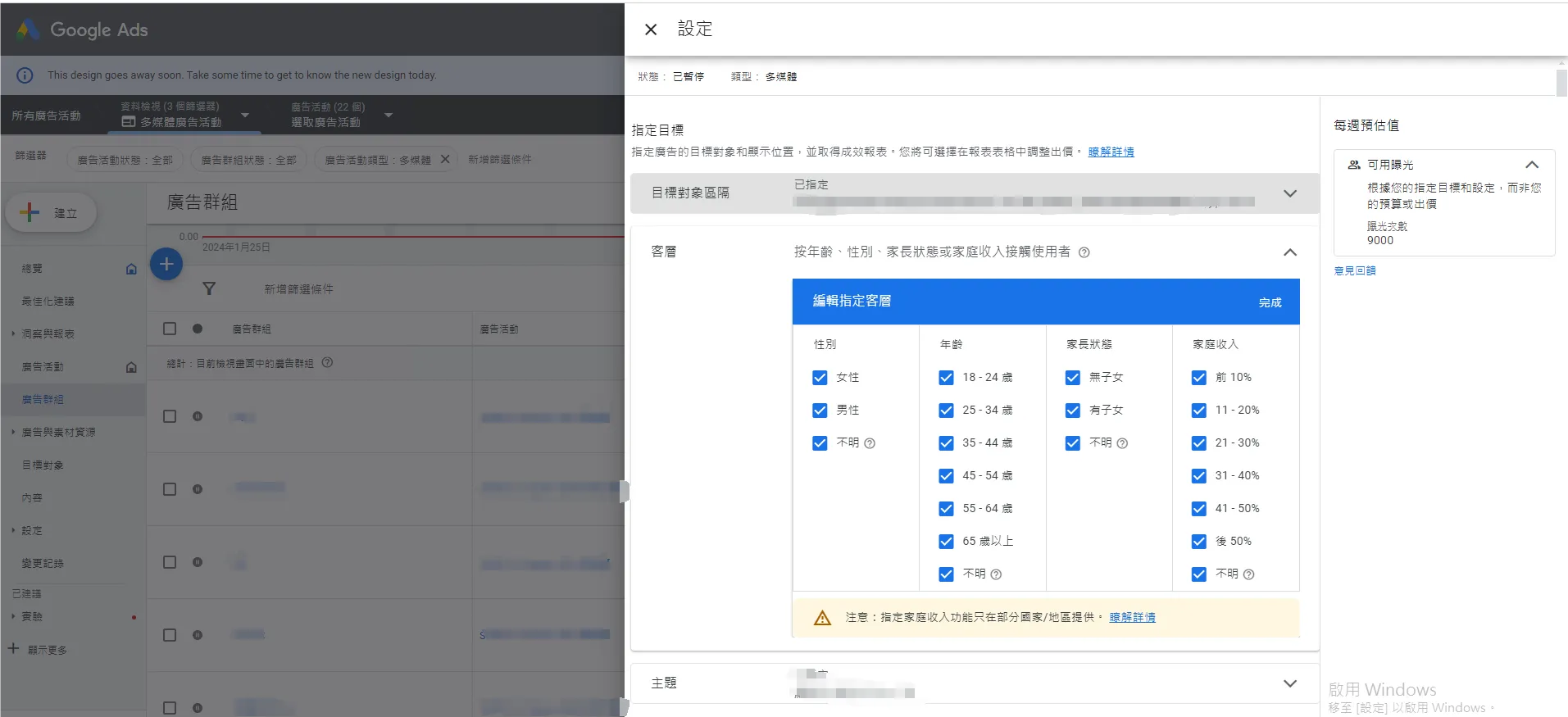Uncheck the 女性 gender checkbox
This screenshot has width=1568, height=717.
coord(820,378)
